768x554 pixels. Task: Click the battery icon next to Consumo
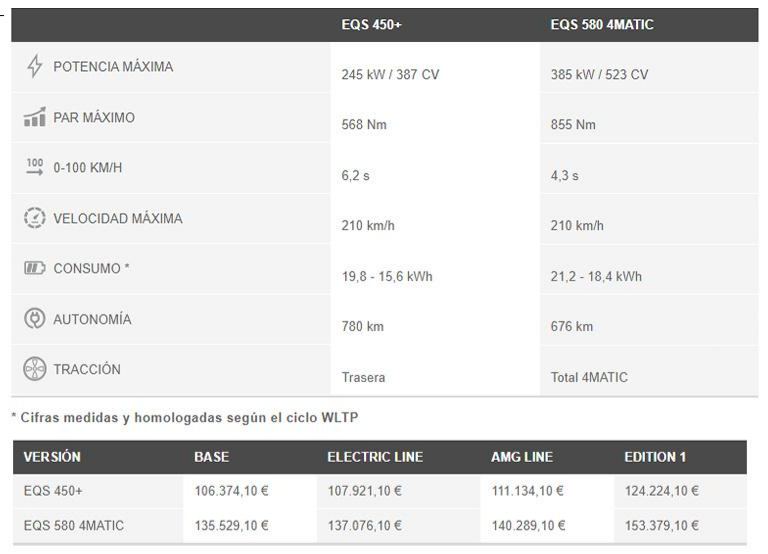(35, 268)
